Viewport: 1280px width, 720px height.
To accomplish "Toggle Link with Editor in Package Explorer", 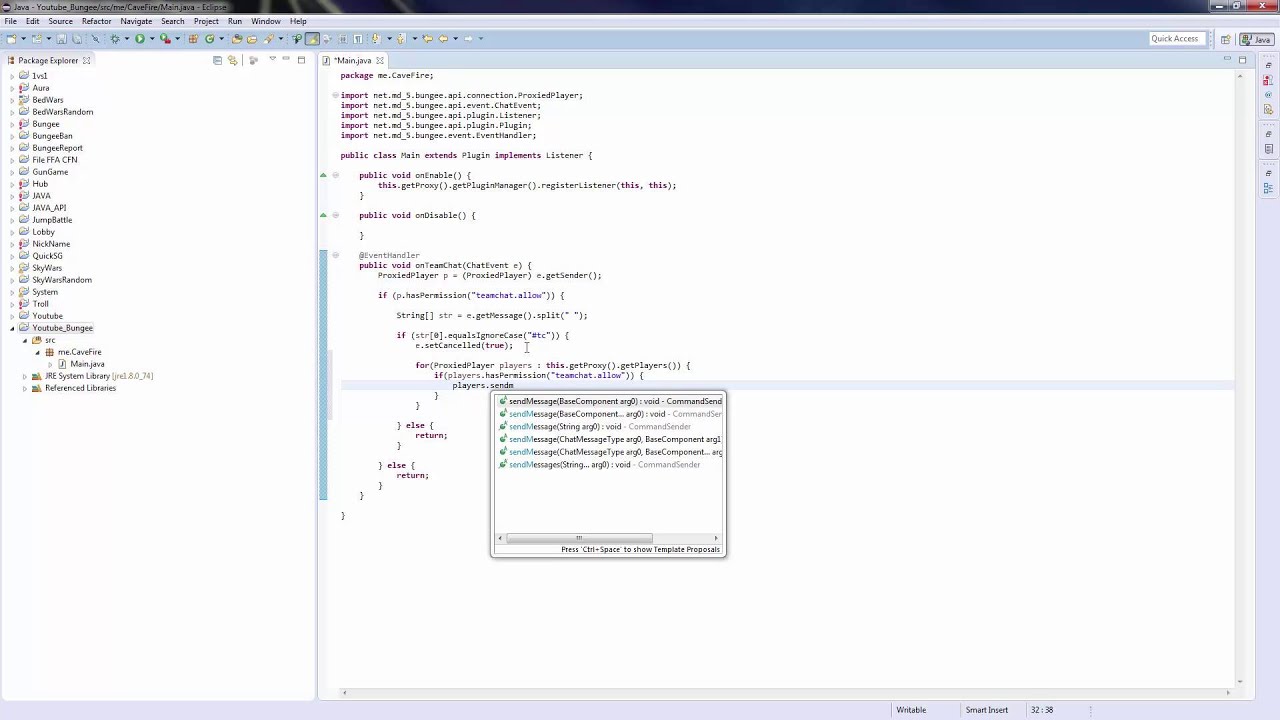I will pos(232,60).
